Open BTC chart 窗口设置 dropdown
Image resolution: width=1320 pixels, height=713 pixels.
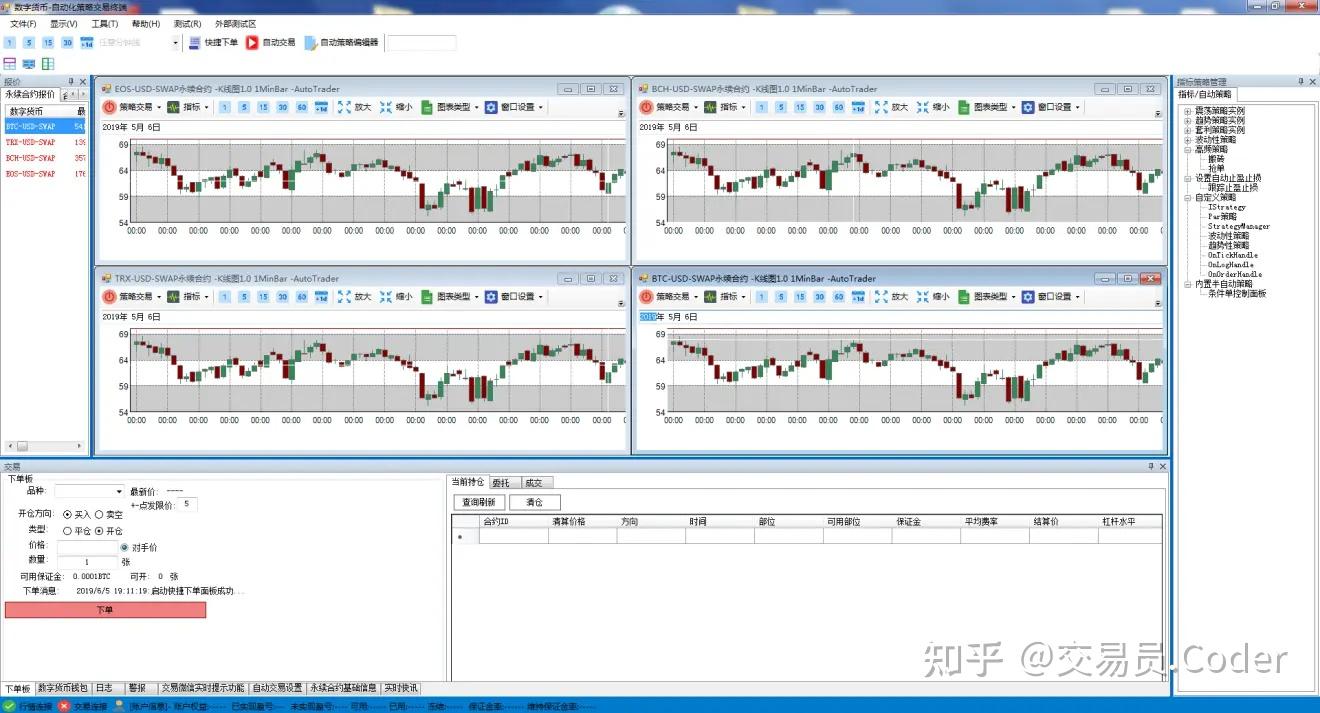1078,297
